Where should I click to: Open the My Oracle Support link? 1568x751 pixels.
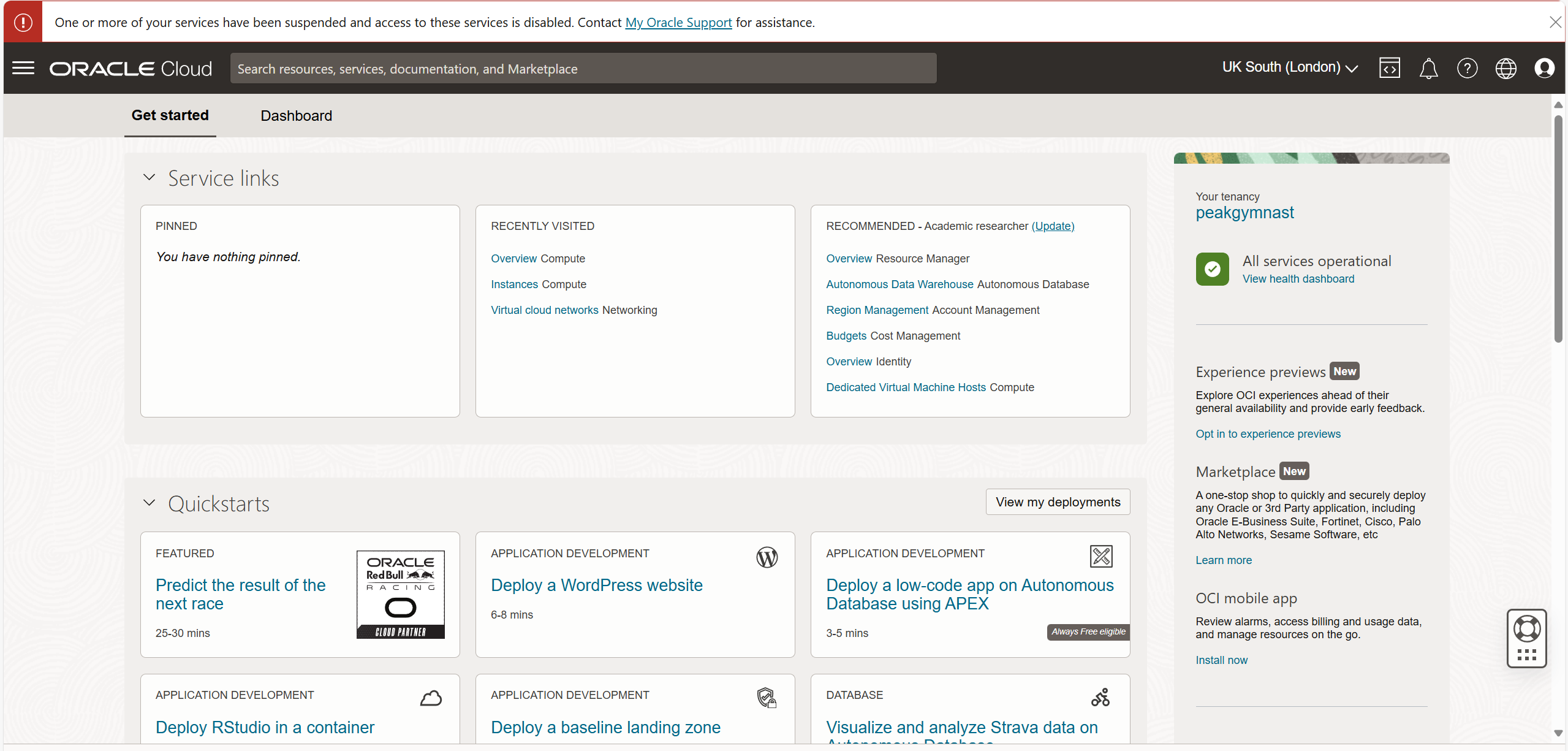click(x=678, y=23)
